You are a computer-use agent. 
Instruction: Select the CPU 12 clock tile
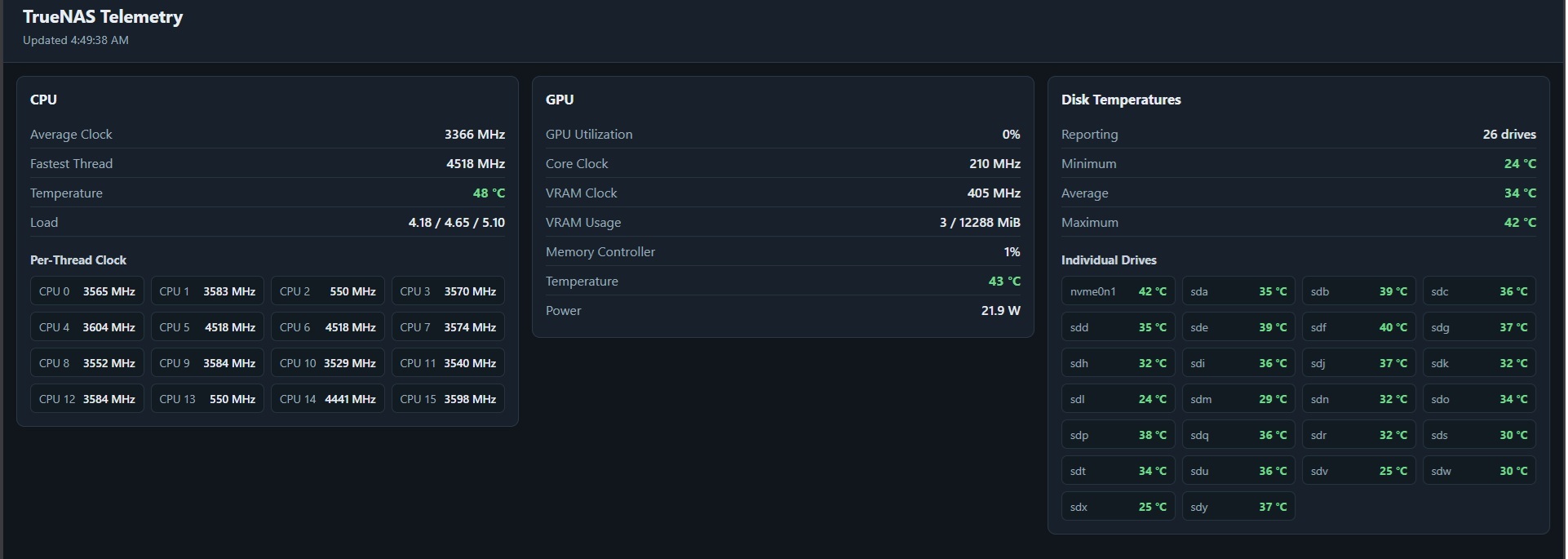pos(87,399)
